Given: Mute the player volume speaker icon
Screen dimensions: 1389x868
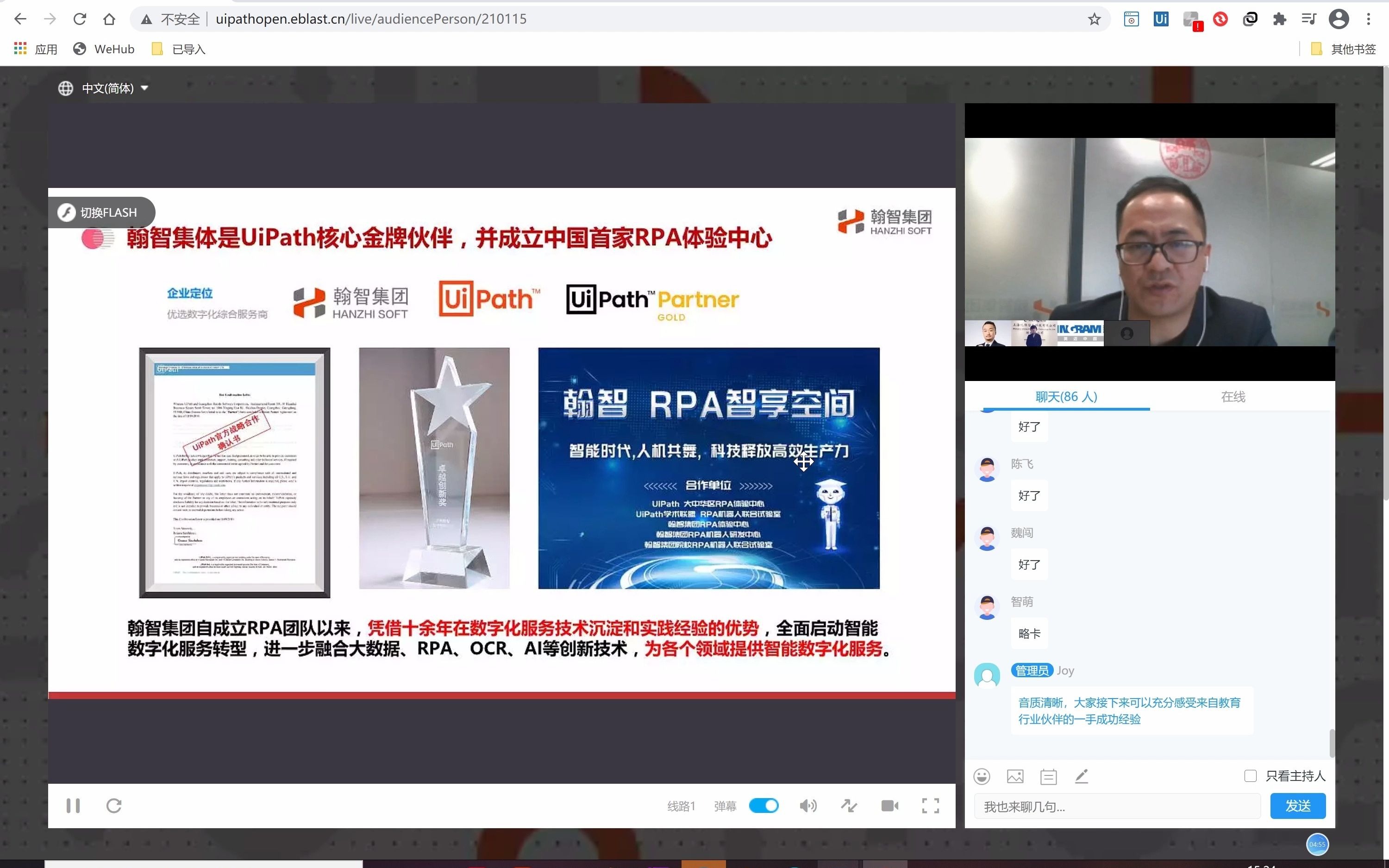Looking at the screenshot, I should click(808, 806).
